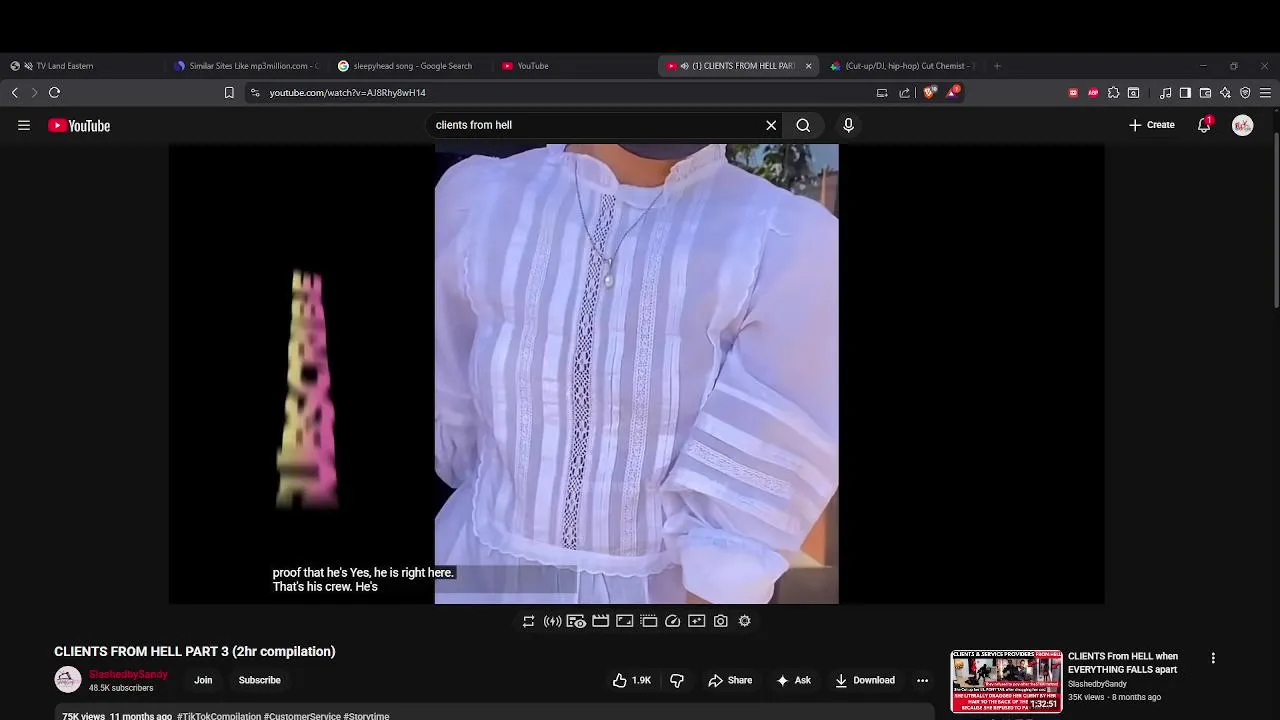Screen dimensions: 1280x720
Task: Download the video
Action: click(865, 680)
